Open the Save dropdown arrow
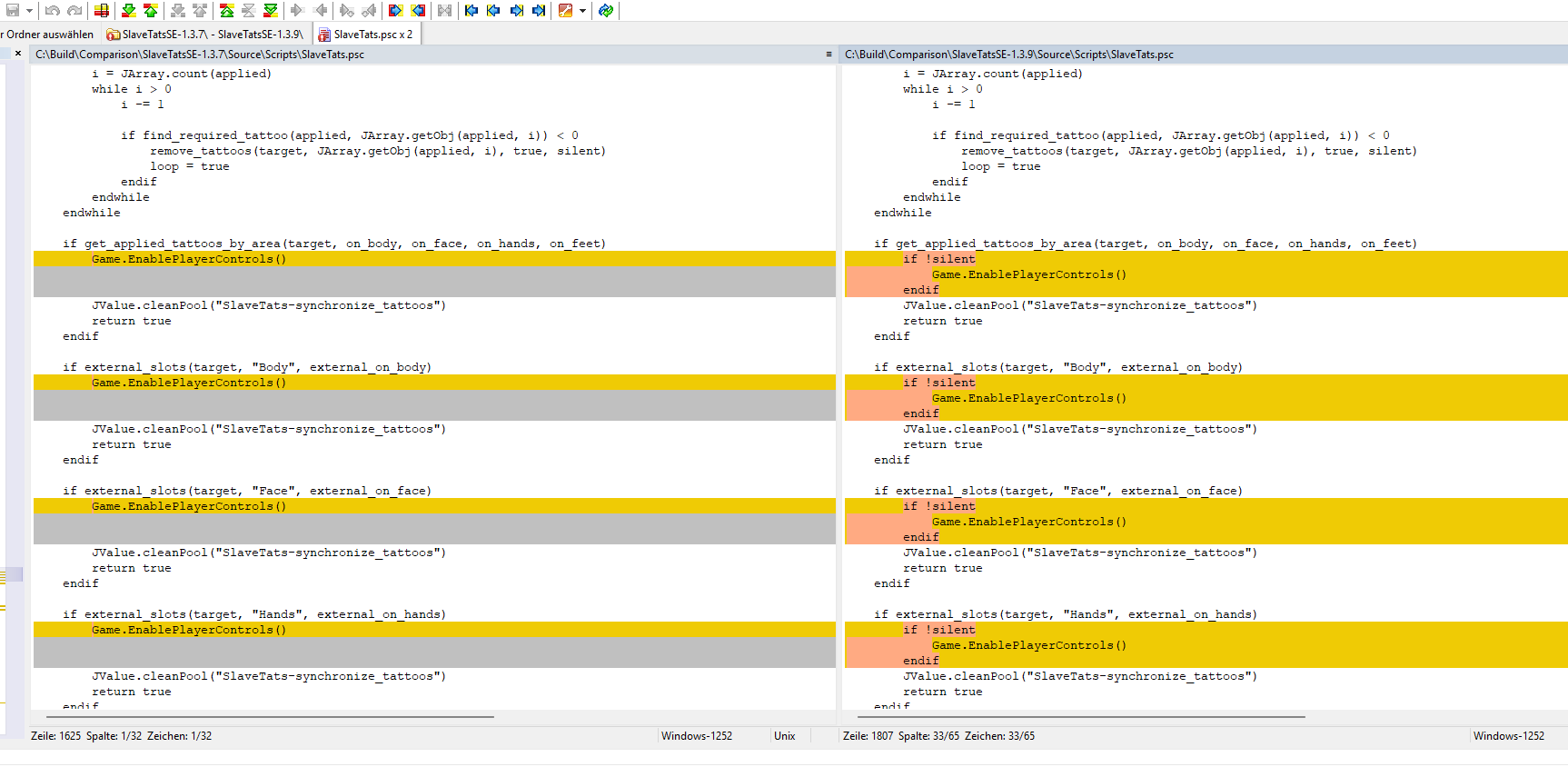The image size is (1568, 767). tap(30, 11)
